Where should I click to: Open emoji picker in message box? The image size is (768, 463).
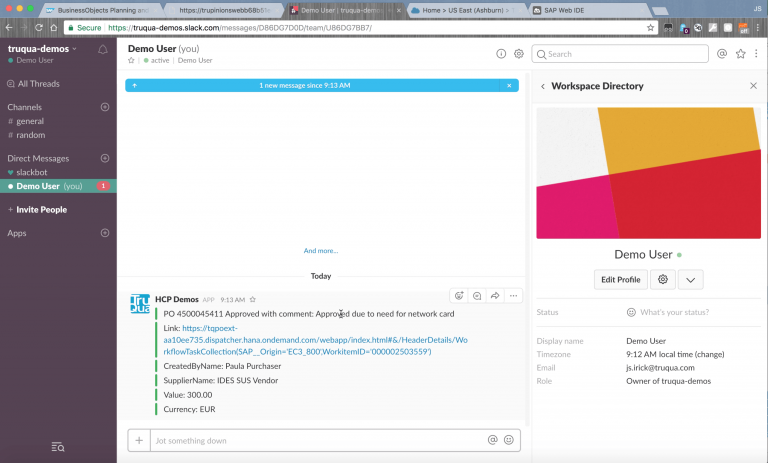[509, 440]
